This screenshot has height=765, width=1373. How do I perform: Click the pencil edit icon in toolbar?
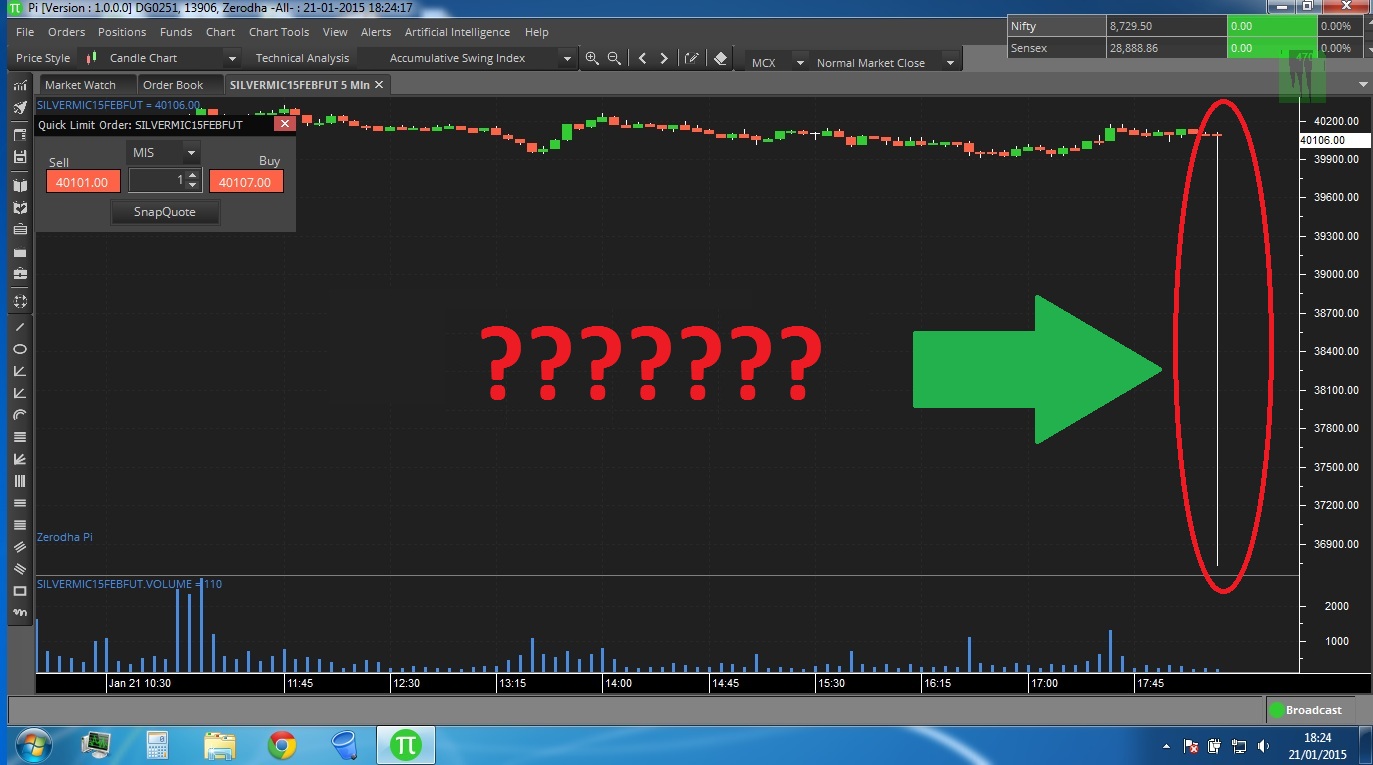coord(692,58)
